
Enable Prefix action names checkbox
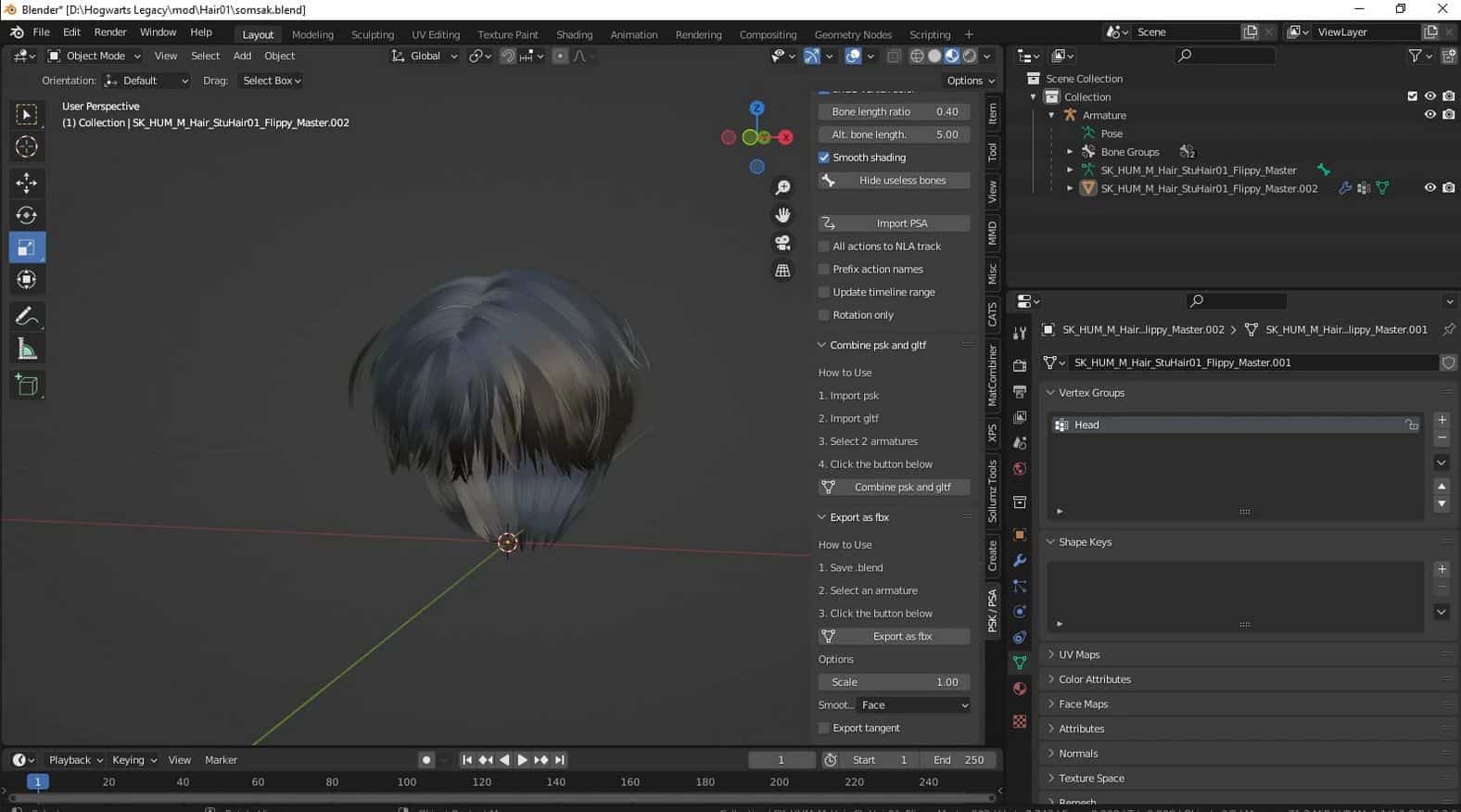point(824,270)
